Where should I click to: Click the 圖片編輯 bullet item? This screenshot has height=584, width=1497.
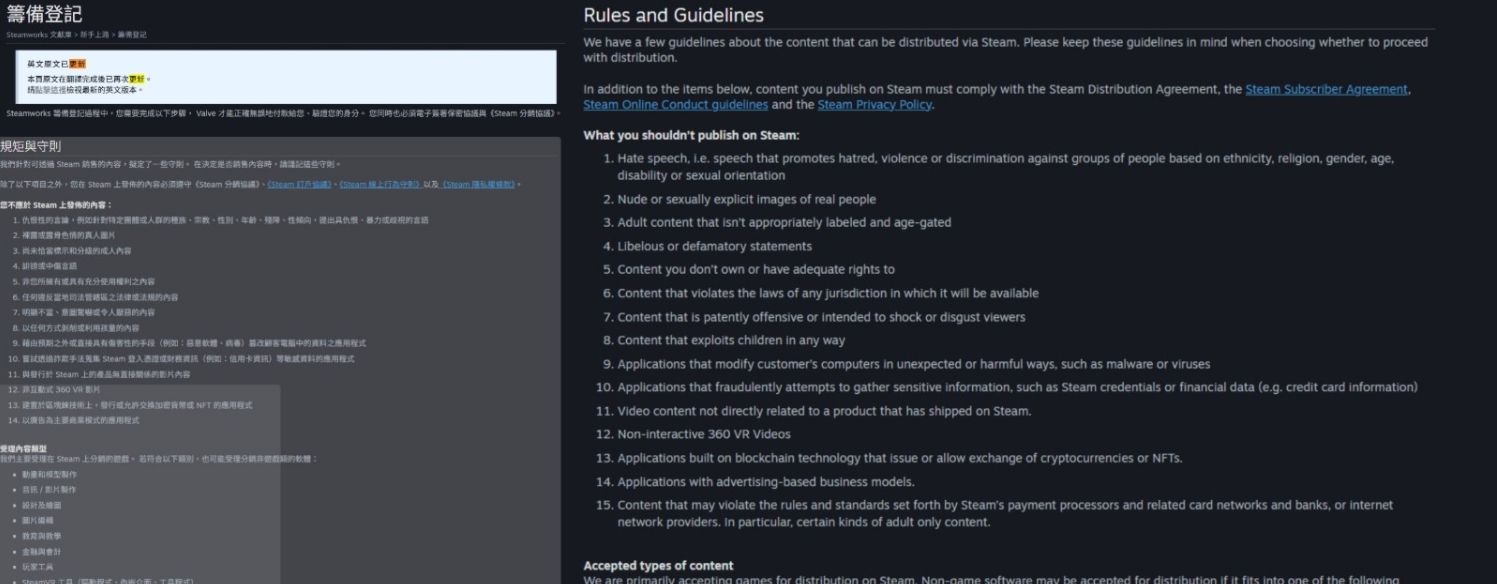point(38,521)
